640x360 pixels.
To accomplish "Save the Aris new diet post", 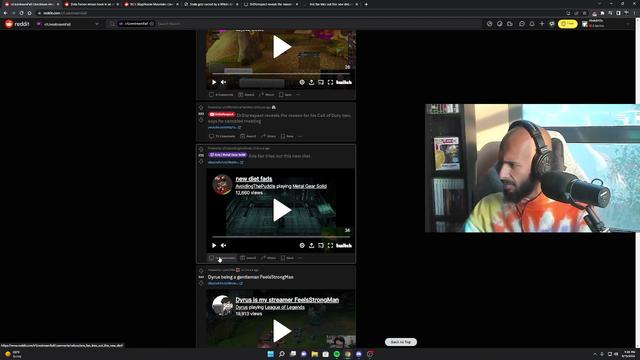I will (x=287, y=258).
